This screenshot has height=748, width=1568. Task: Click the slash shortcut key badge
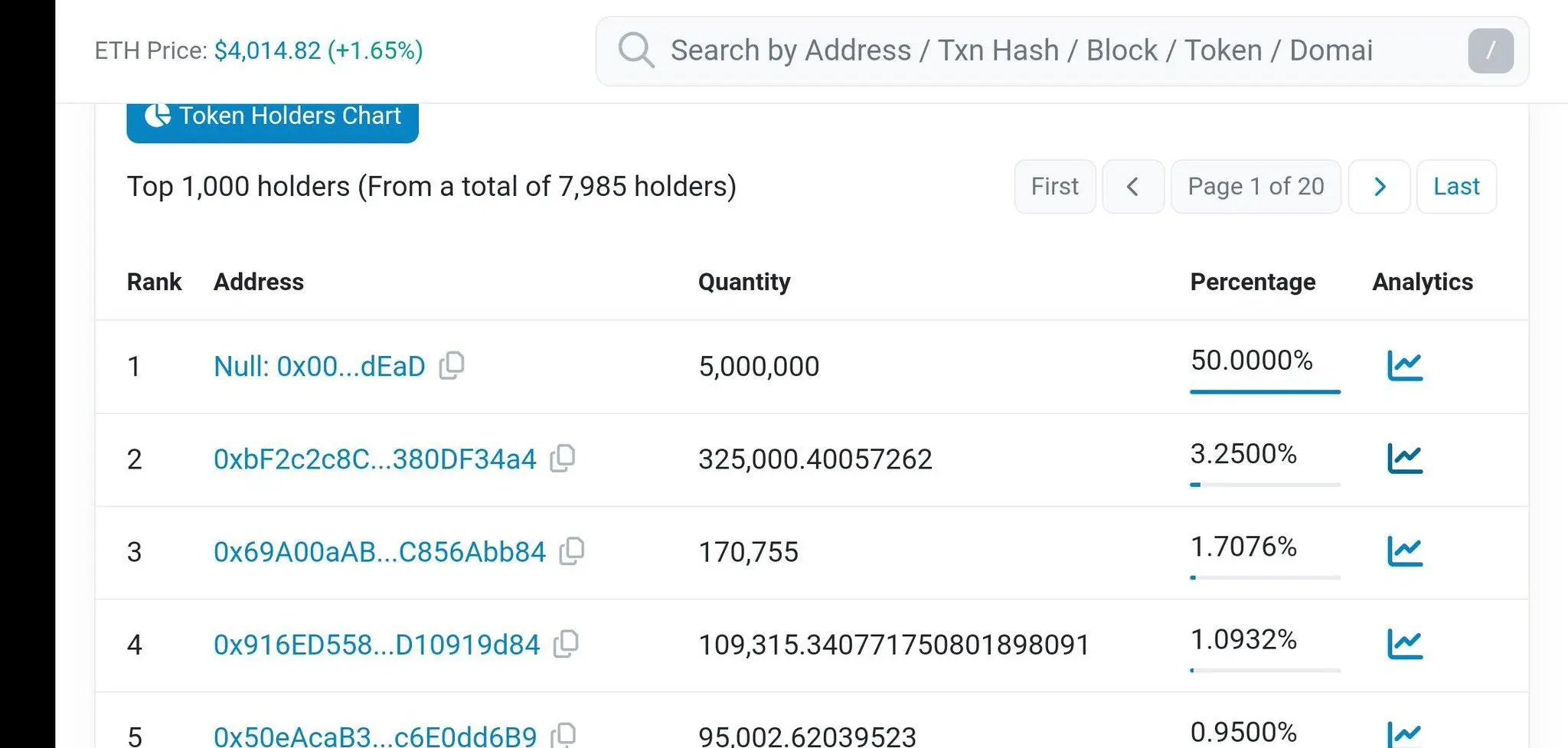point(1490,51)
